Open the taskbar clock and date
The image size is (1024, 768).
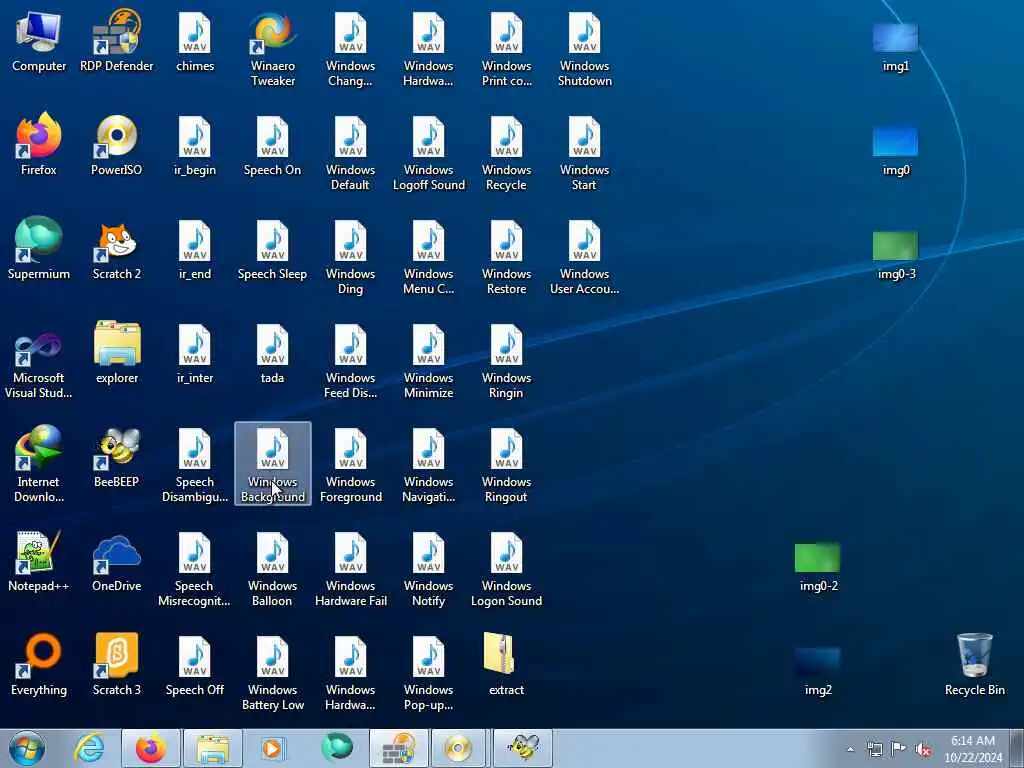coord(973,749)
